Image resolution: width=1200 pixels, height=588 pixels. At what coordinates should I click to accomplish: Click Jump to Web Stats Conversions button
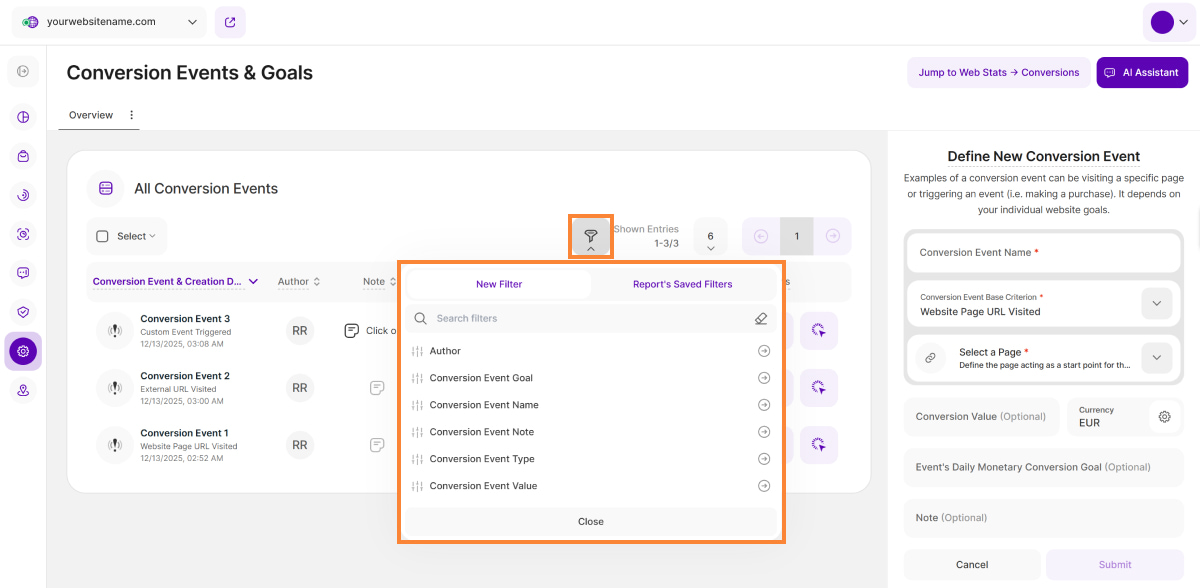(998, 73)
